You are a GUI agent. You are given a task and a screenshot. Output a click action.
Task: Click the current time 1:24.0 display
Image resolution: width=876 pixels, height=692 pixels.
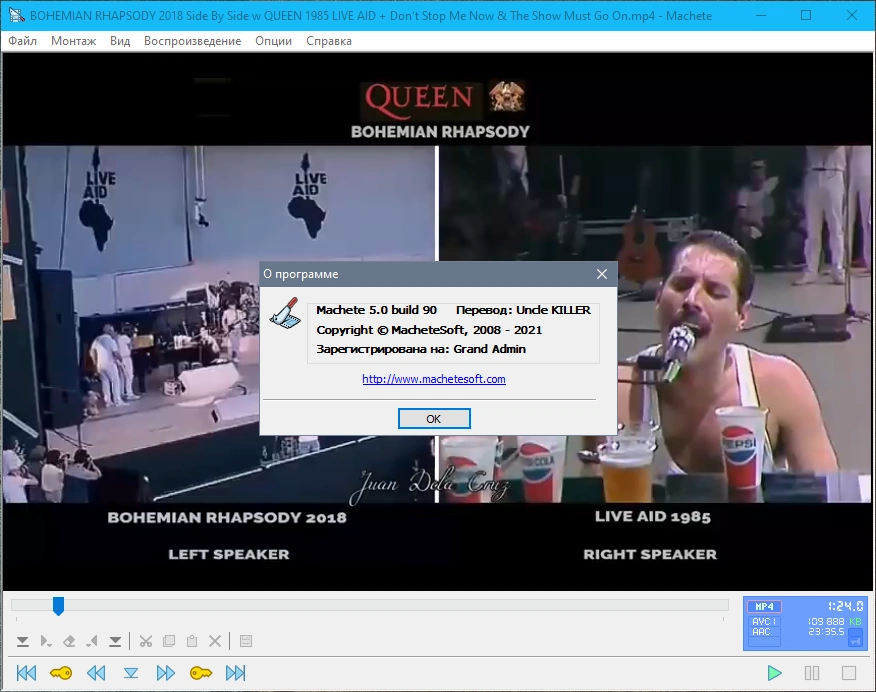click(845, 607)
